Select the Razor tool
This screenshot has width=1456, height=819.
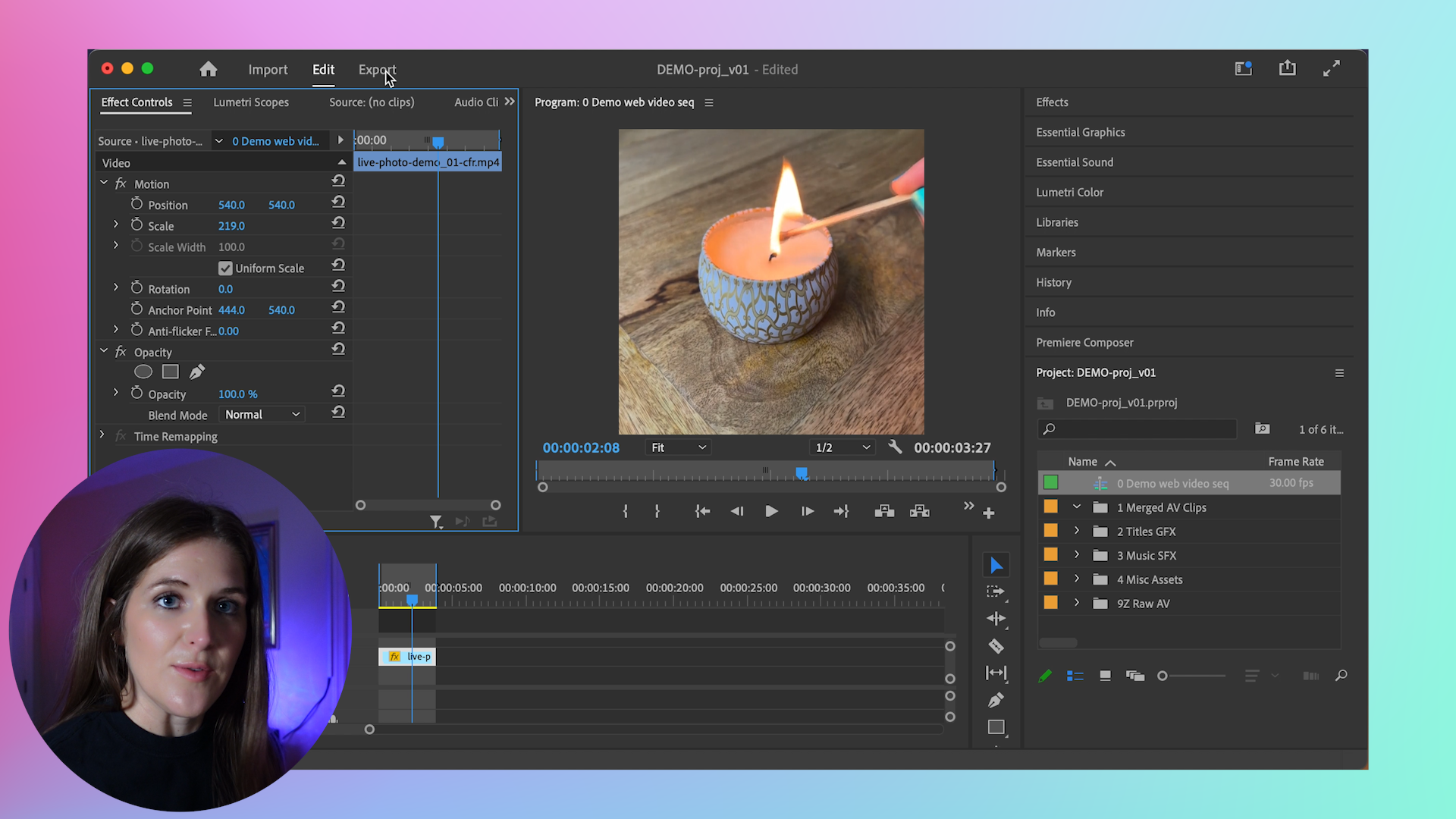[996, 646]
